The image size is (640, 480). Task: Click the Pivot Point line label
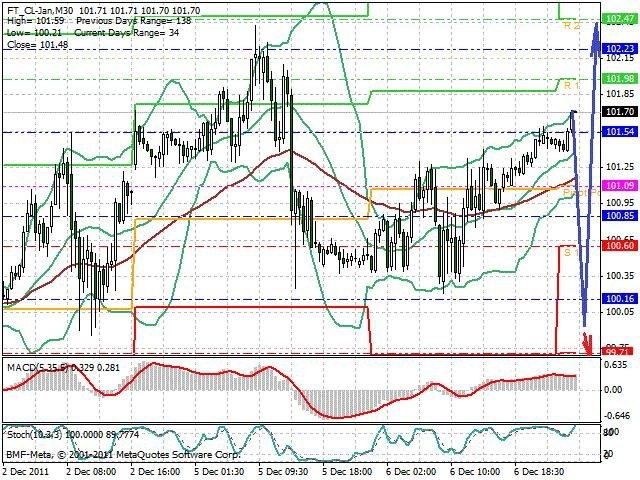pyautogui.click(x=581, y=193)
